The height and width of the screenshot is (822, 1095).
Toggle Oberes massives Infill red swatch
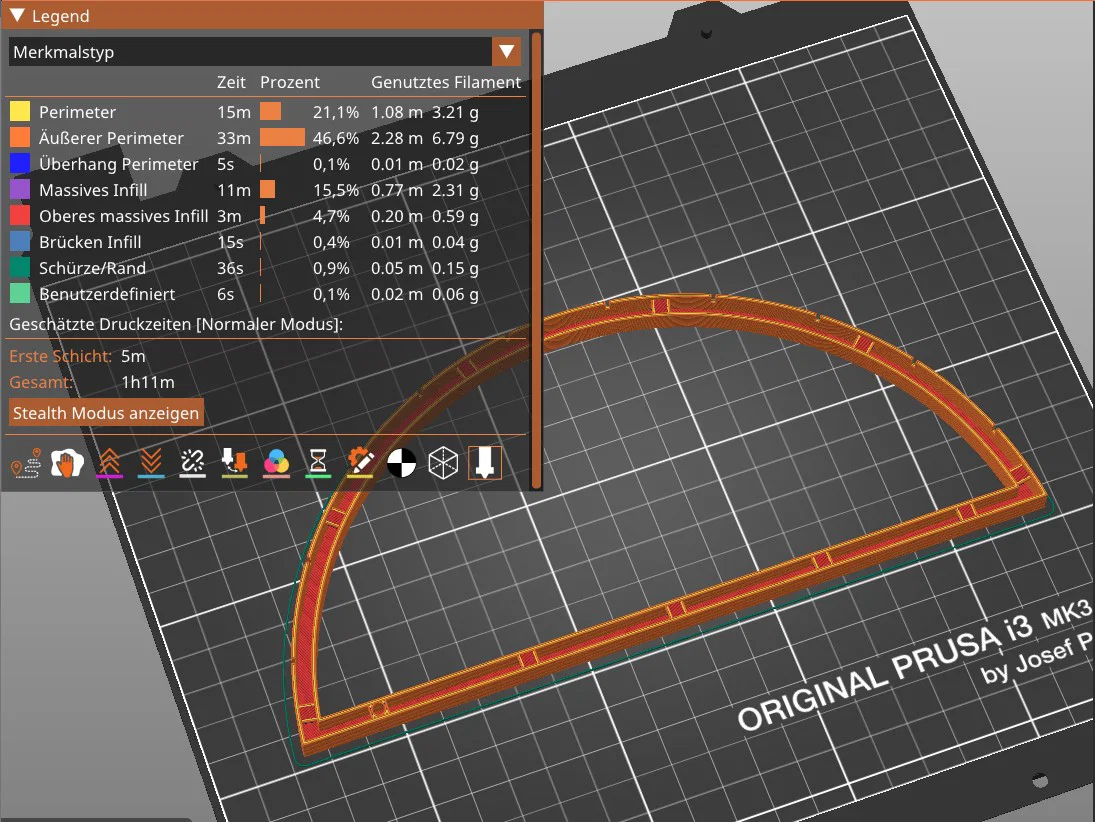click(20, 216)
